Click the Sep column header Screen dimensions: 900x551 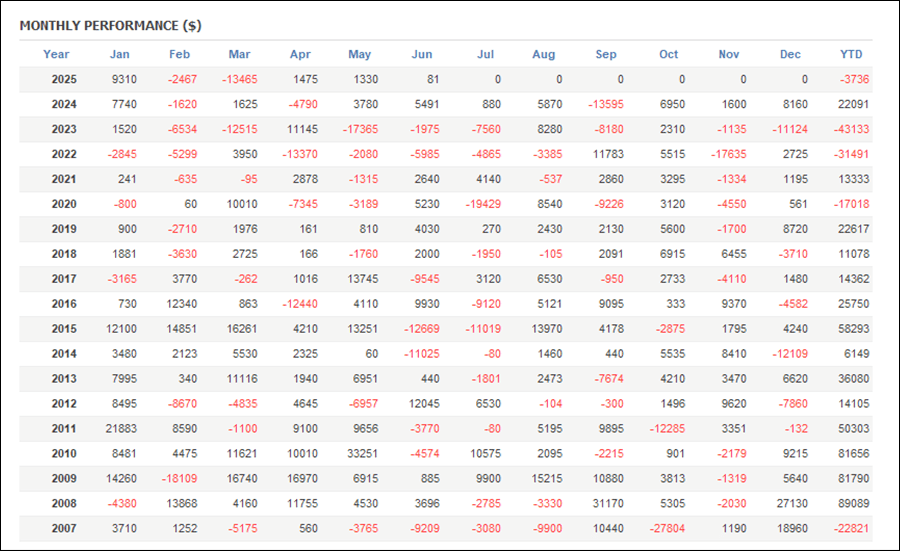(x=606, y=54)
